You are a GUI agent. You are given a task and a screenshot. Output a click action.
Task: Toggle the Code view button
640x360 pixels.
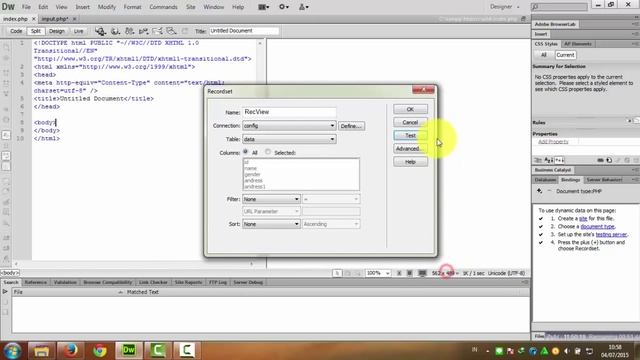click(16, 31)
